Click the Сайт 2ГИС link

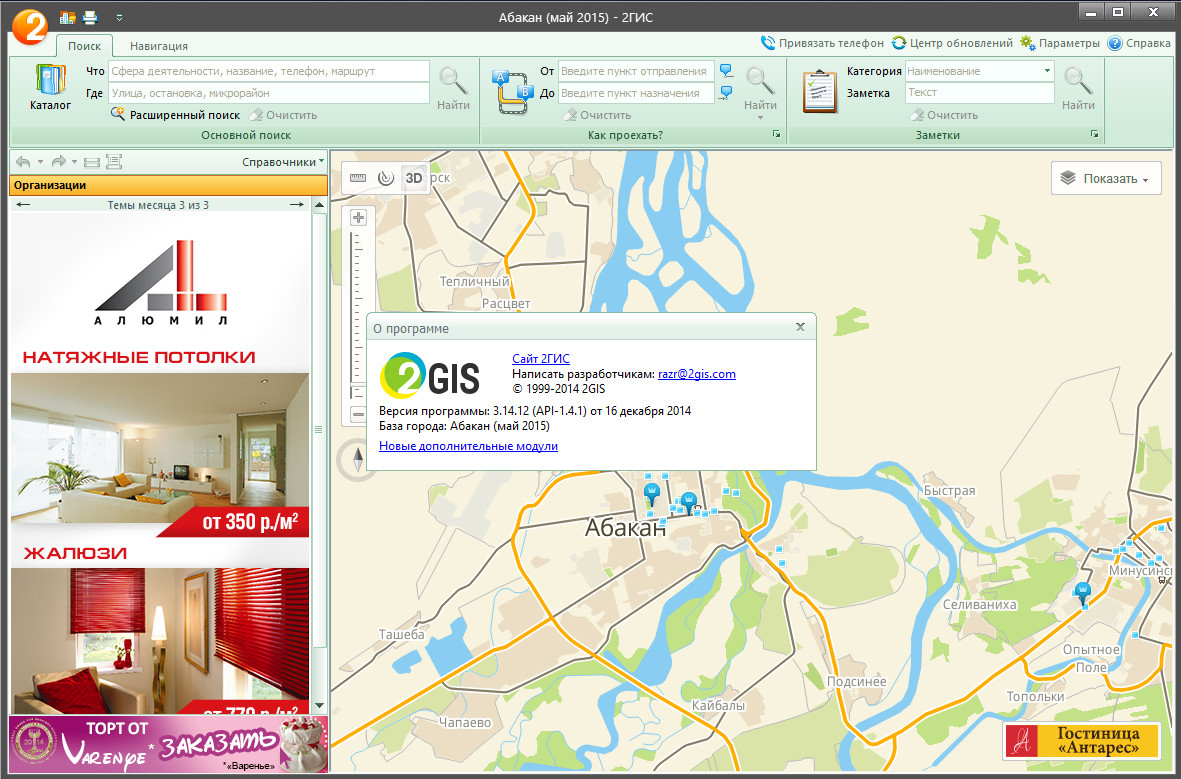pos(540,358)
